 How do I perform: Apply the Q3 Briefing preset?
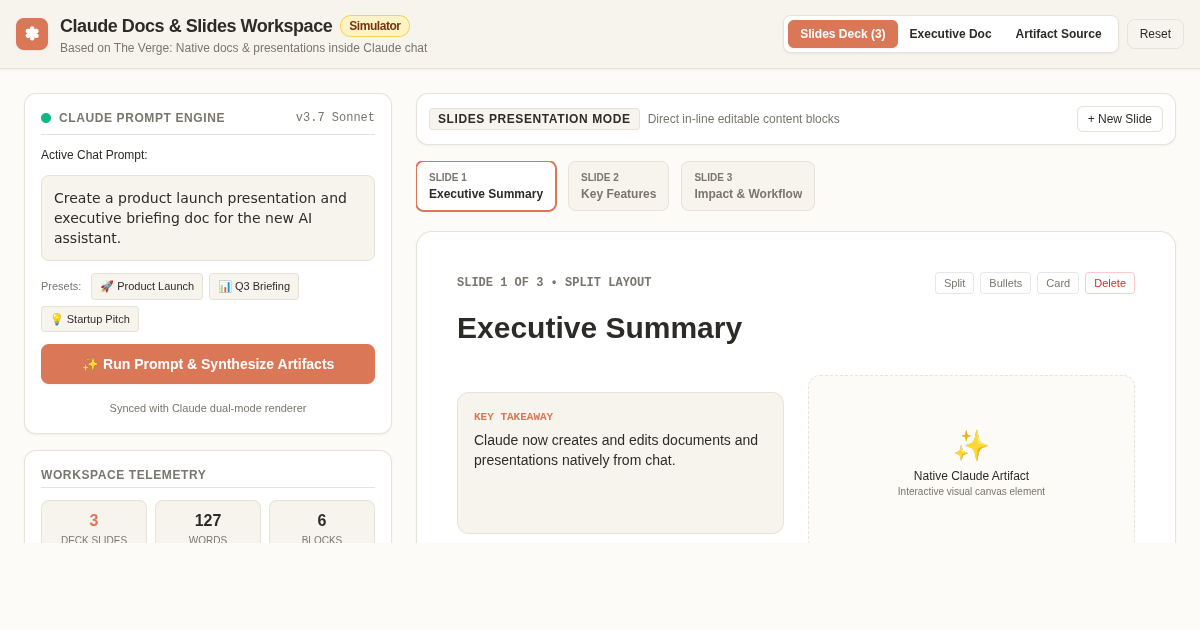coord(254,286)
